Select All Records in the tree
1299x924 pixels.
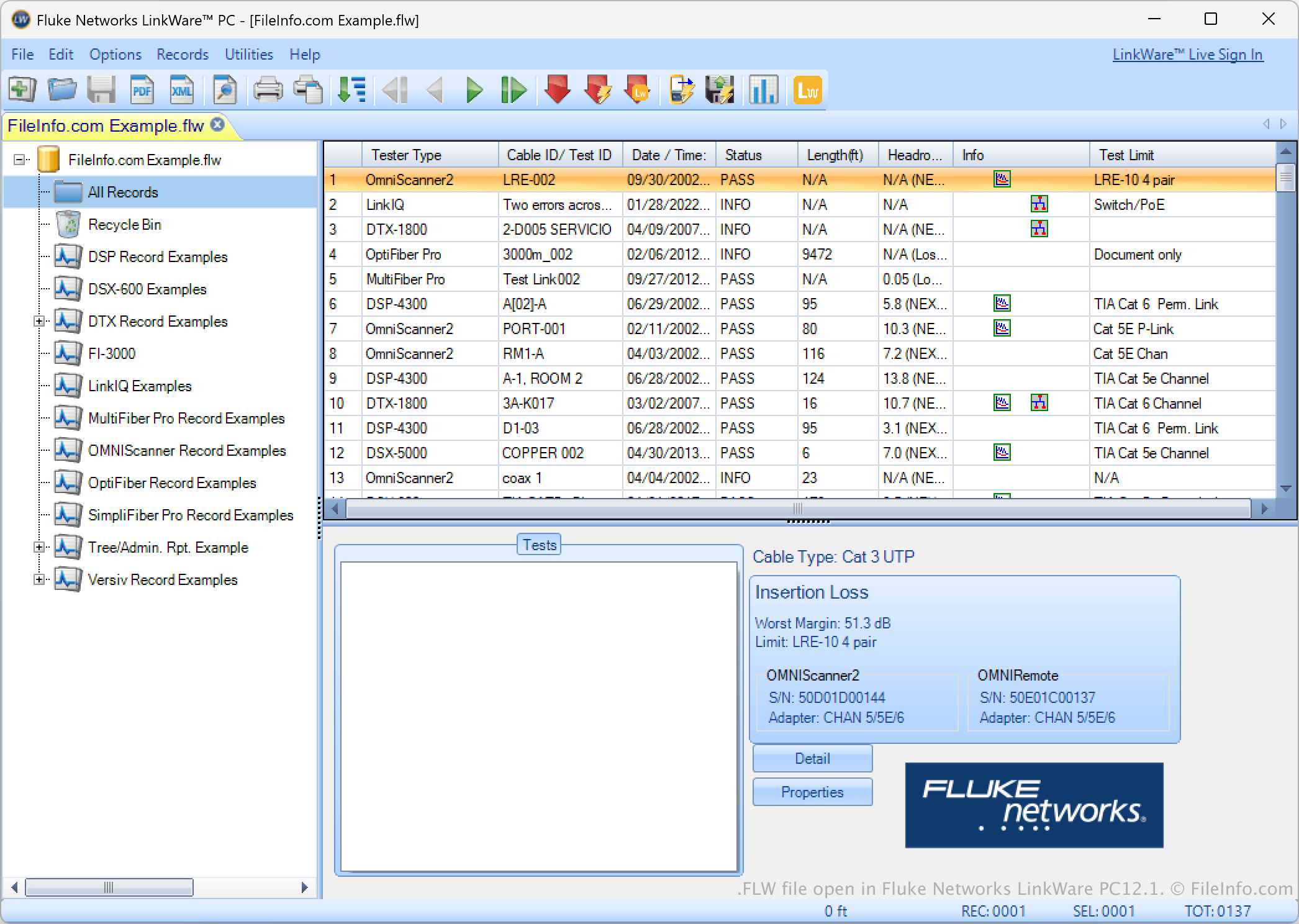point(123,192)
